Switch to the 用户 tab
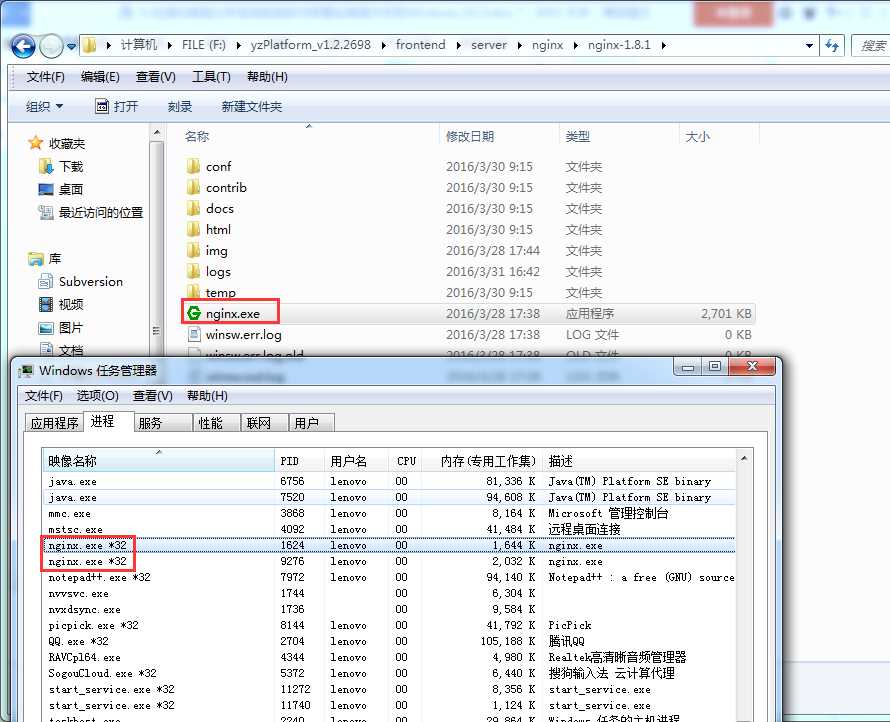890x722 pixels. tap(311, 423)
